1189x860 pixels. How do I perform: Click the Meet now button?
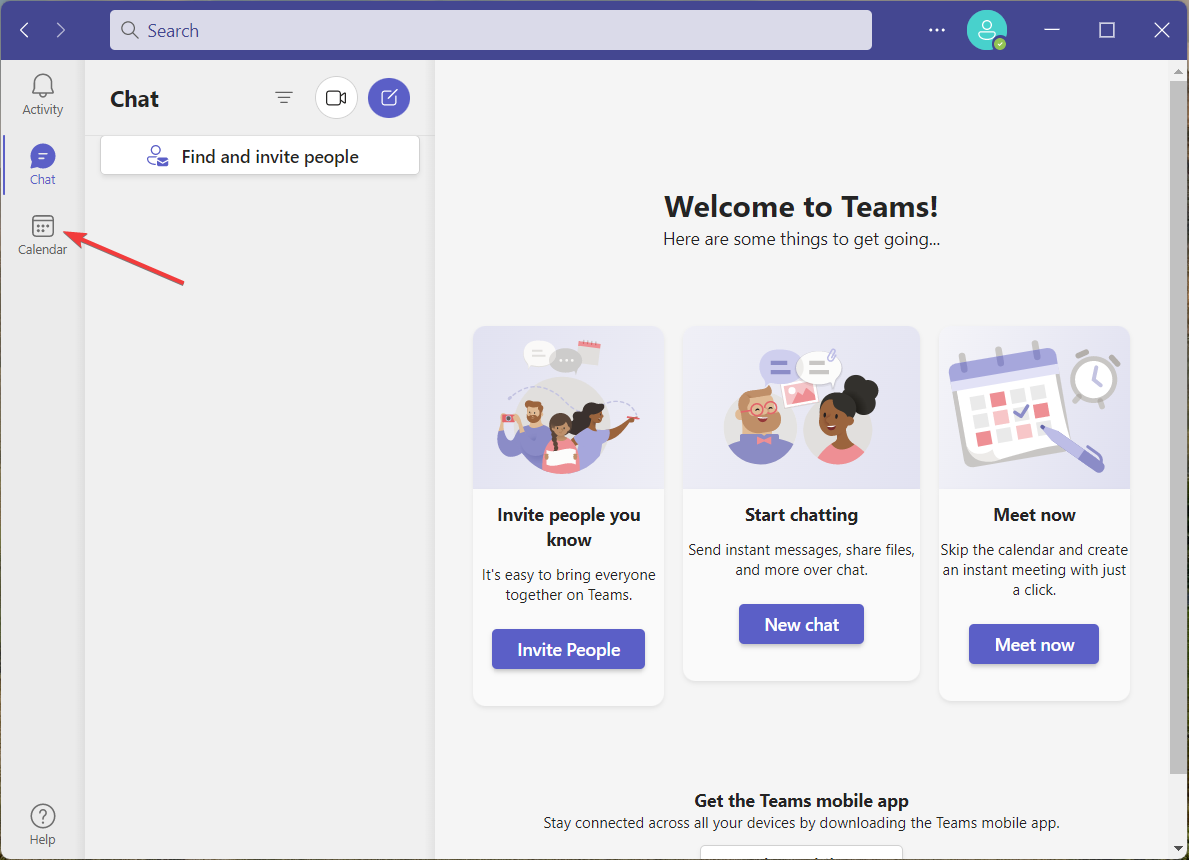coord(1034,645)
